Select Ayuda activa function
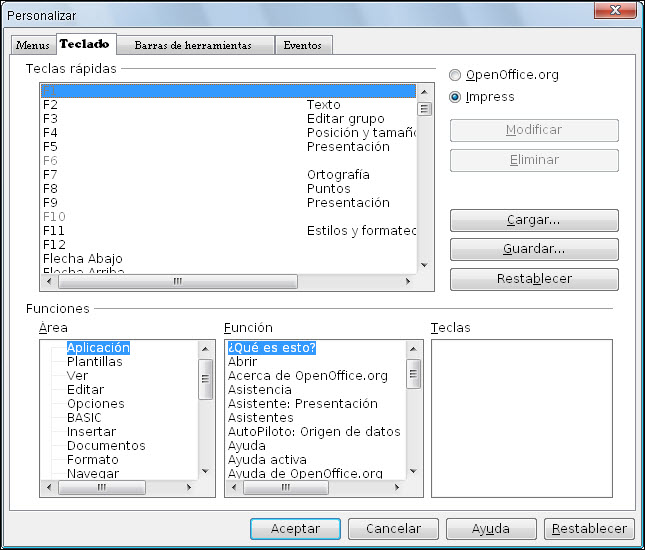 [x=267, y=460]
